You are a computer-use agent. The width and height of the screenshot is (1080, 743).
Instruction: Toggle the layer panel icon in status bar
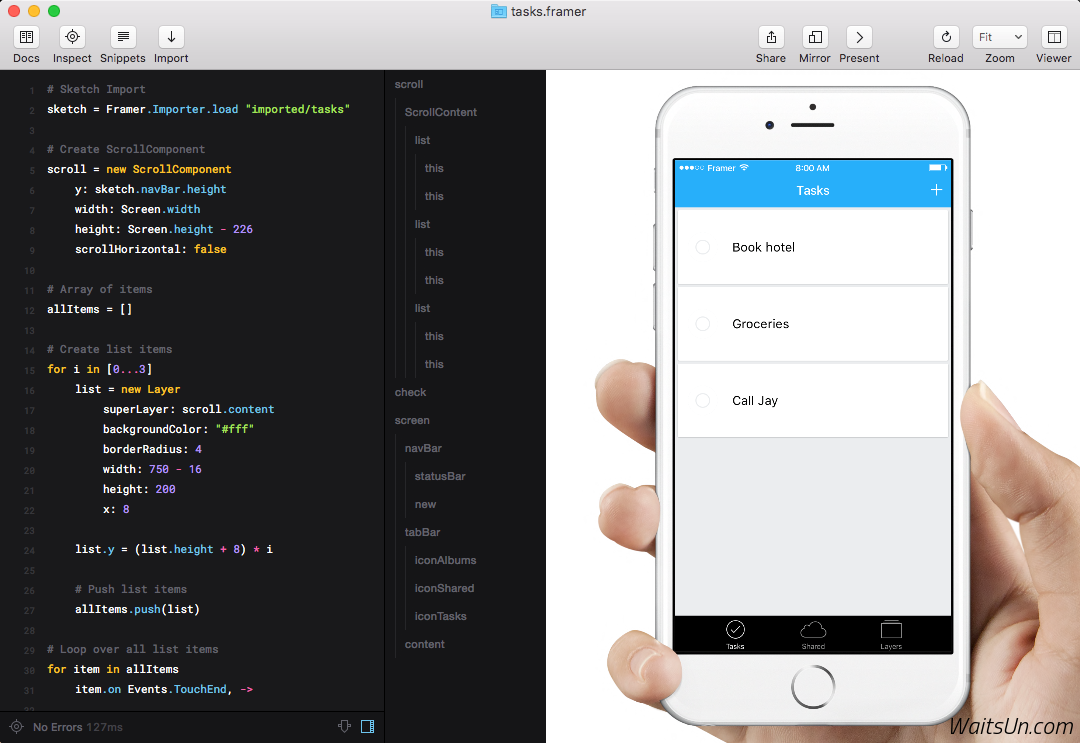(x=367, y=727)
